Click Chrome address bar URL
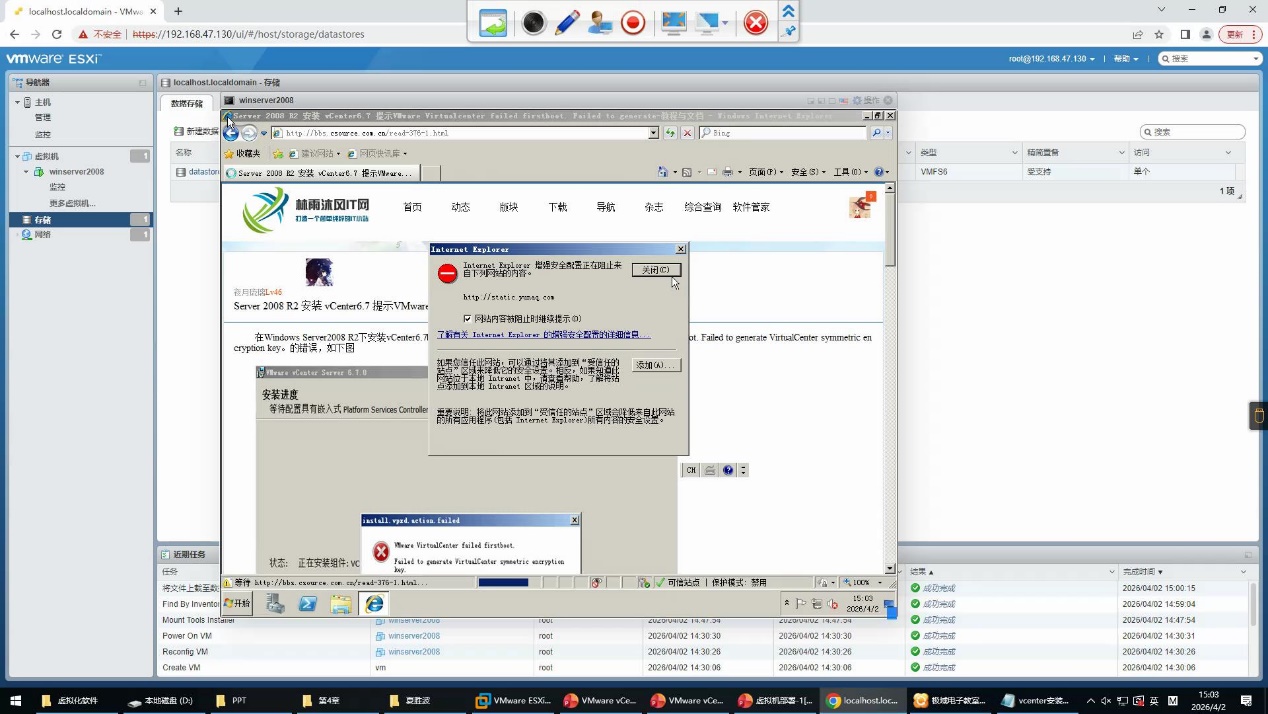The width and height of the screenshot is (1268, 714). pos(249,34)
